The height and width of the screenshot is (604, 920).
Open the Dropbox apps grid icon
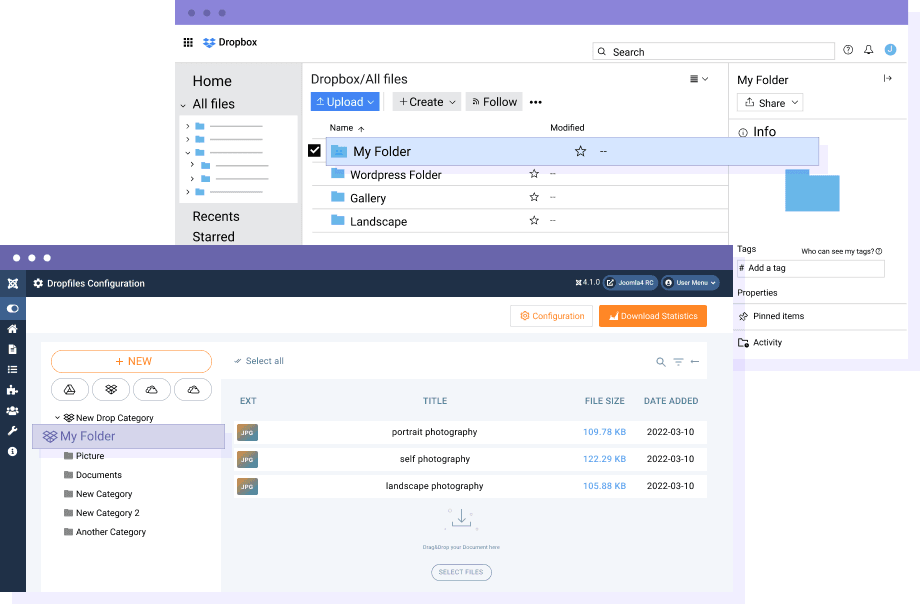pos(188,43)
